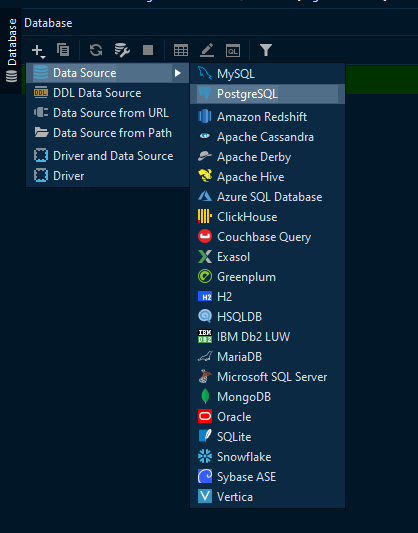Choose SQLite label
Image resolution: width=418 pixels, height=533 pixels.
pos(234,437)
